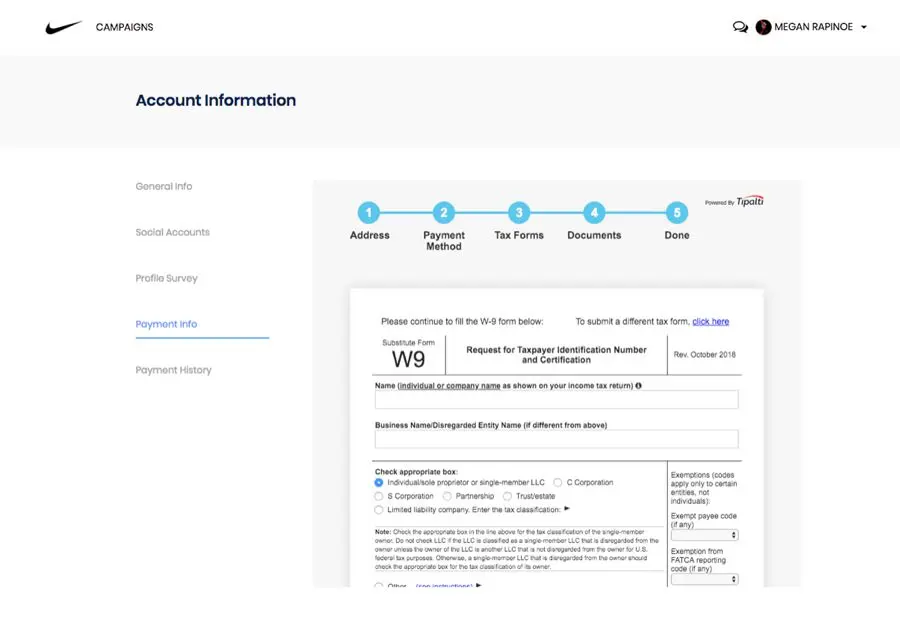Select the Trust/estate option
Screen dimensions: 900x624
tap(506, 496)
